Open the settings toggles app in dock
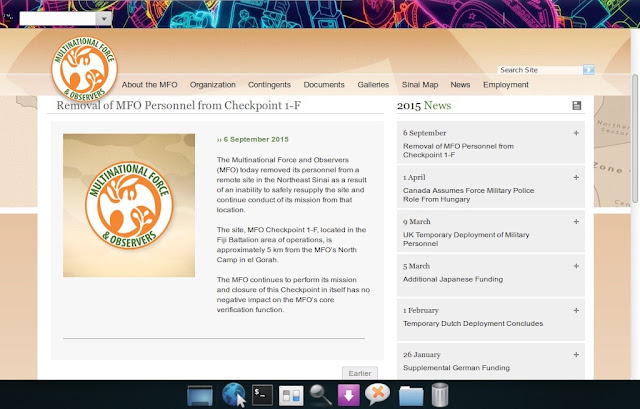640x409 pixels. (x=291, y=396)
